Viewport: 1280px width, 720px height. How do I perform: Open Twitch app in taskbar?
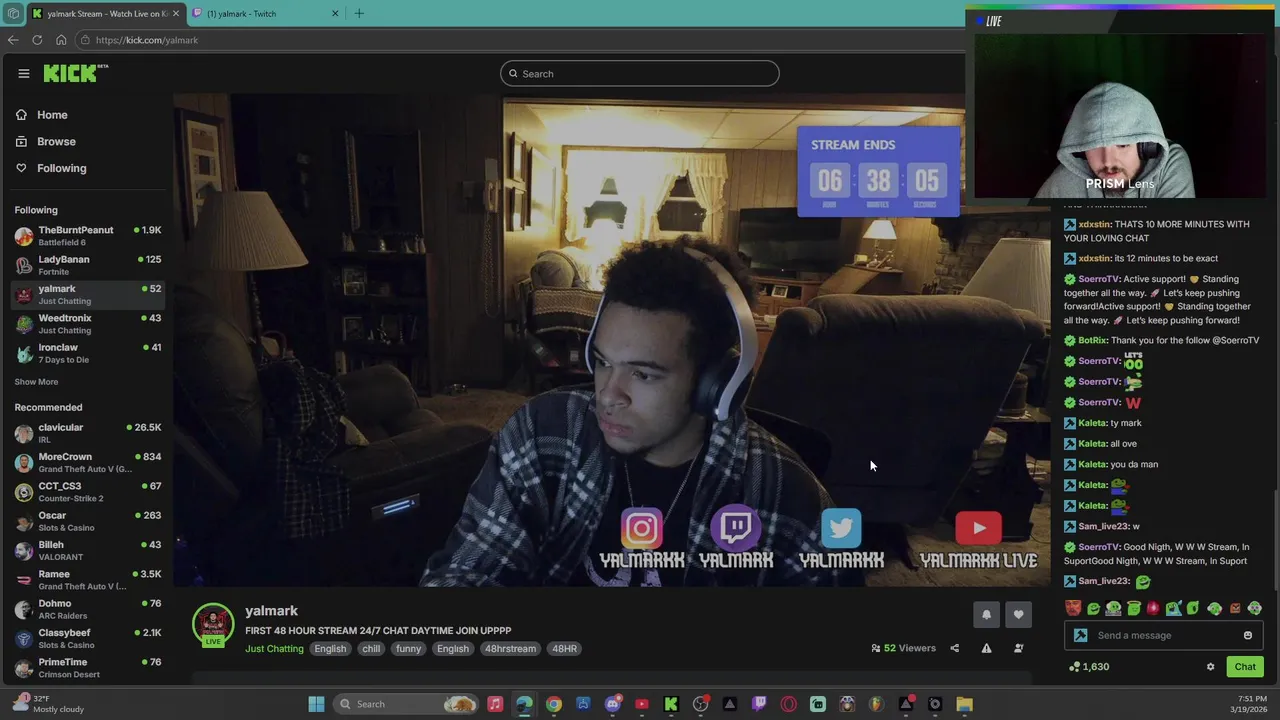(759, 704)
